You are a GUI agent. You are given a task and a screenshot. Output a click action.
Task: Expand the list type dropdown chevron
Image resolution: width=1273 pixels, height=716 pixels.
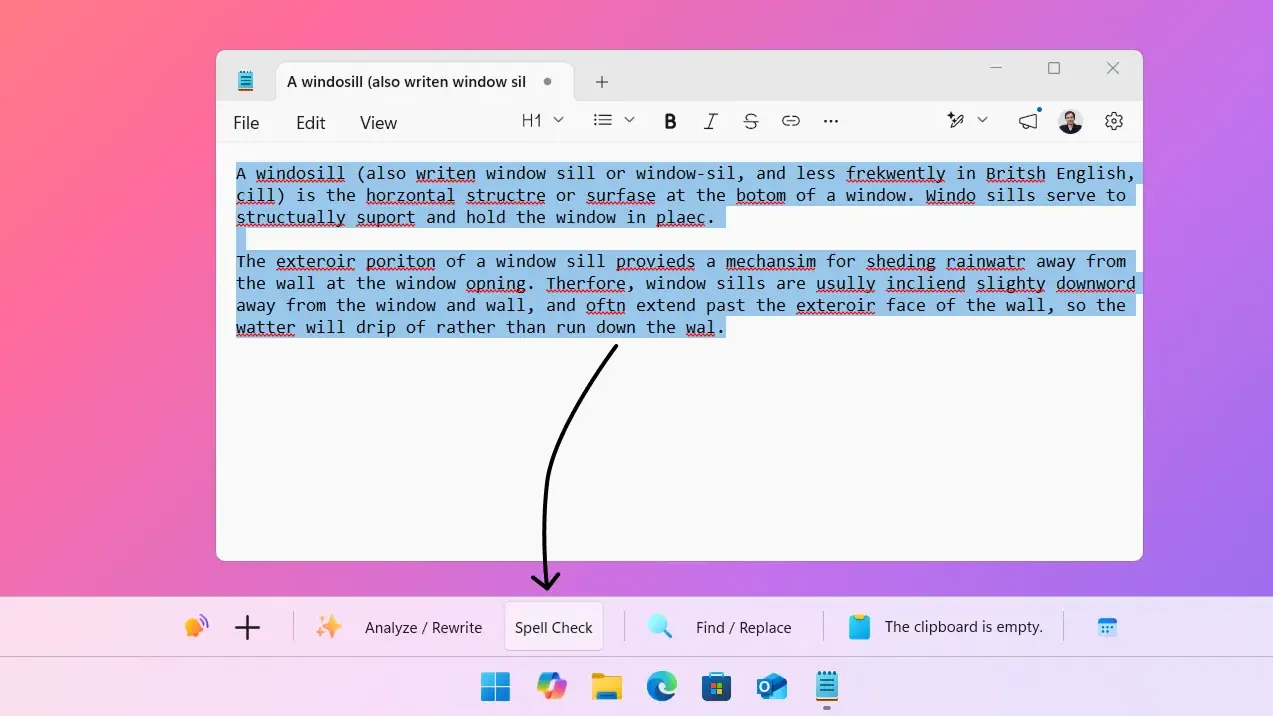click(x=629, y=120)
